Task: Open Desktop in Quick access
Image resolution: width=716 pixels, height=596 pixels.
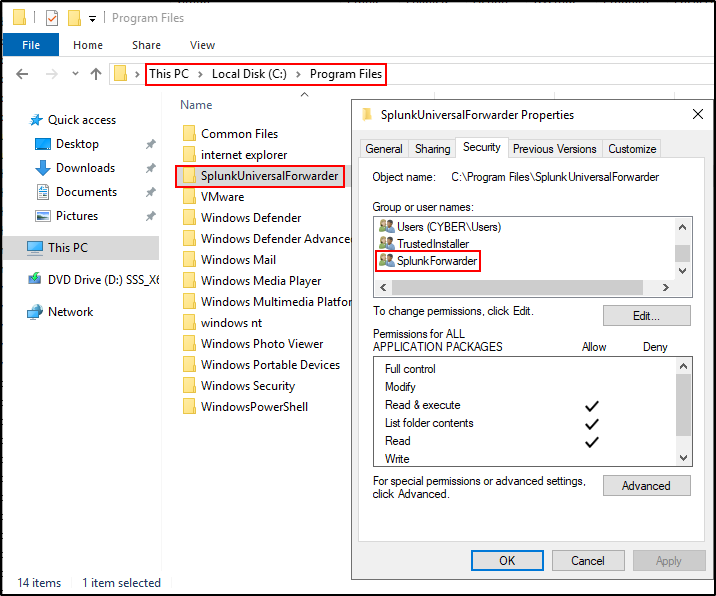Action: (x=77, y=144)
